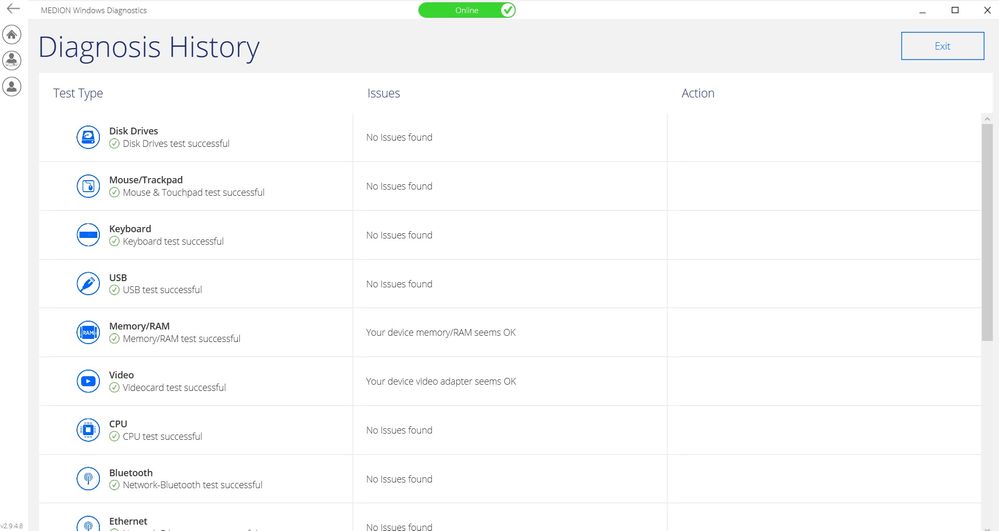Open Home from the left sidebar

(x=12, y=34)
